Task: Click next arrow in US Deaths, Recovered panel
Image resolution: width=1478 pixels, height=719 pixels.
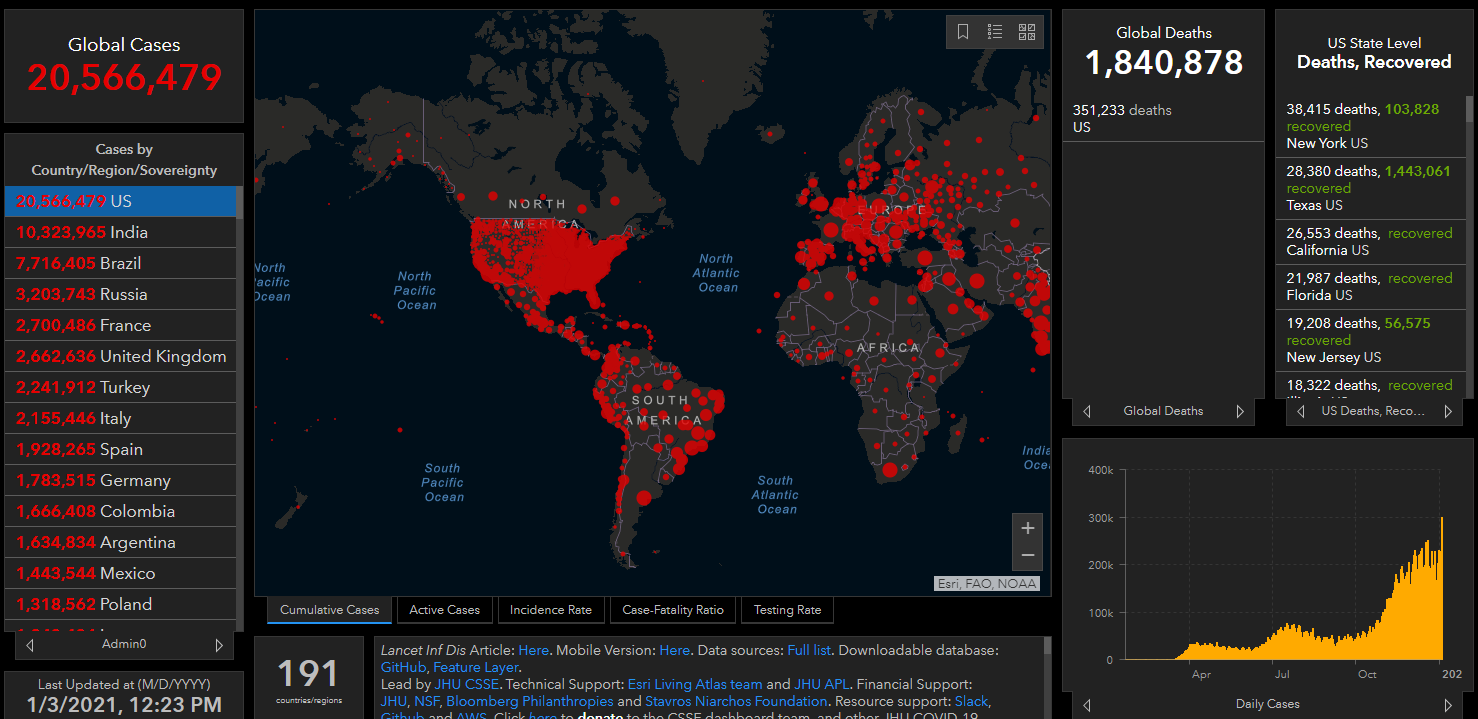Action: point(1447,411)
